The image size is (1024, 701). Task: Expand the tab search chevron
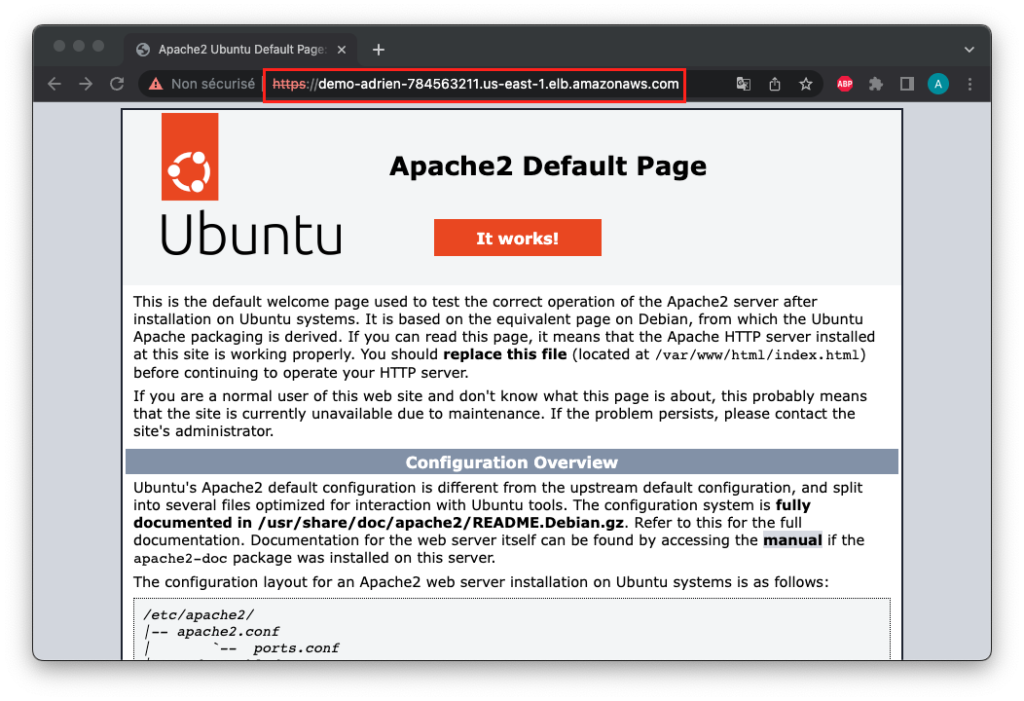point(969,50)
